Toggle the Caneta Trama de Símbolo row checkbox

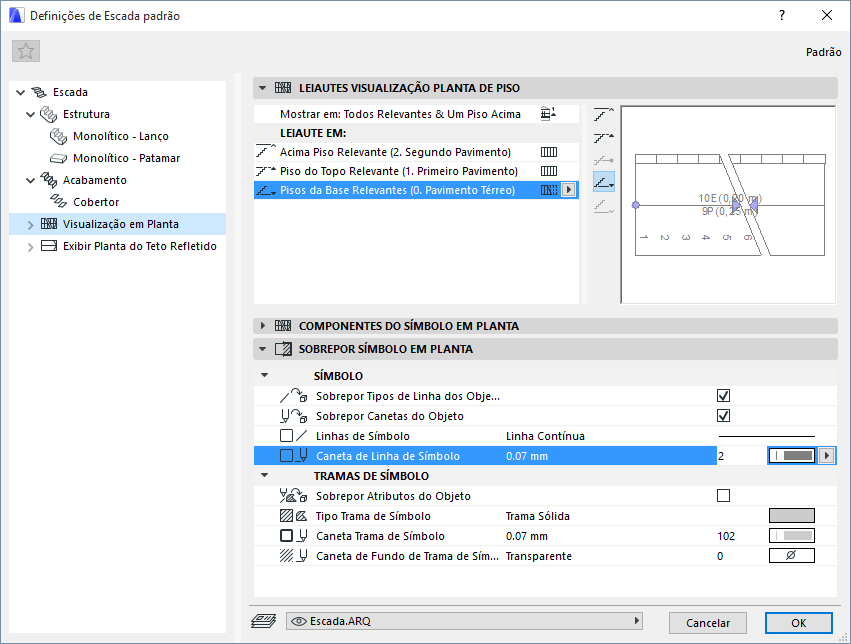click(287, 536)
